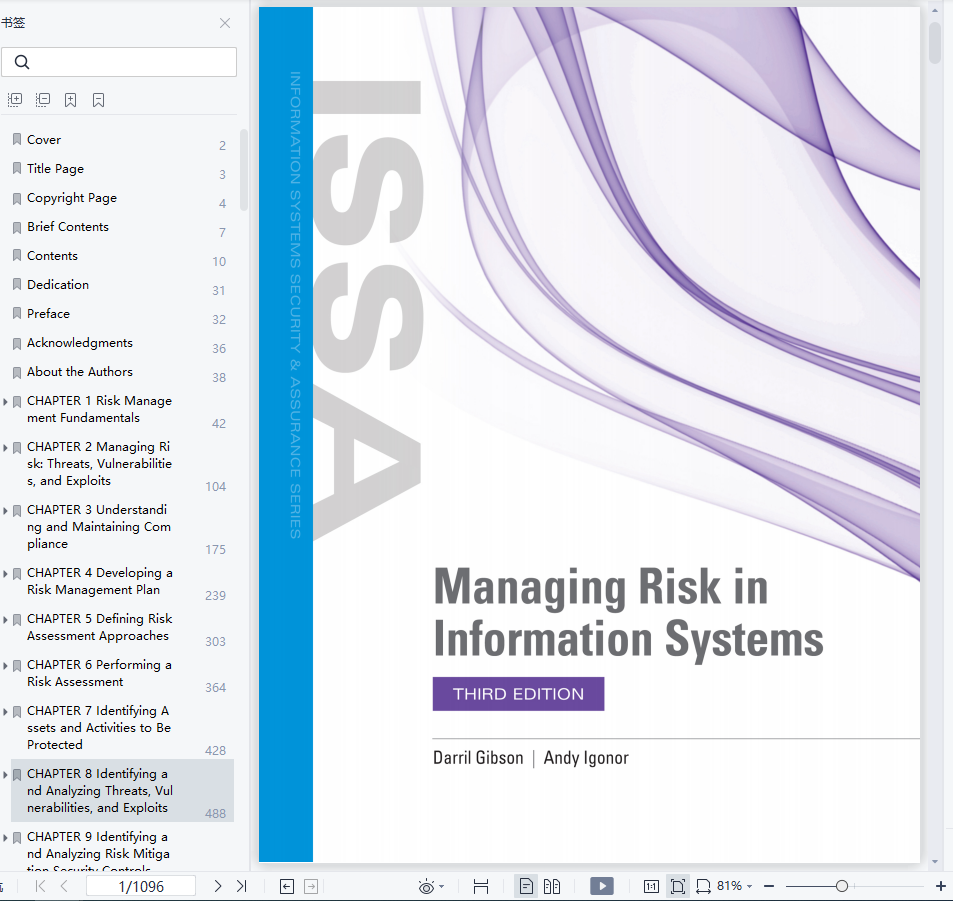Expand all bookmarks in the panel

tap(15, 100)
